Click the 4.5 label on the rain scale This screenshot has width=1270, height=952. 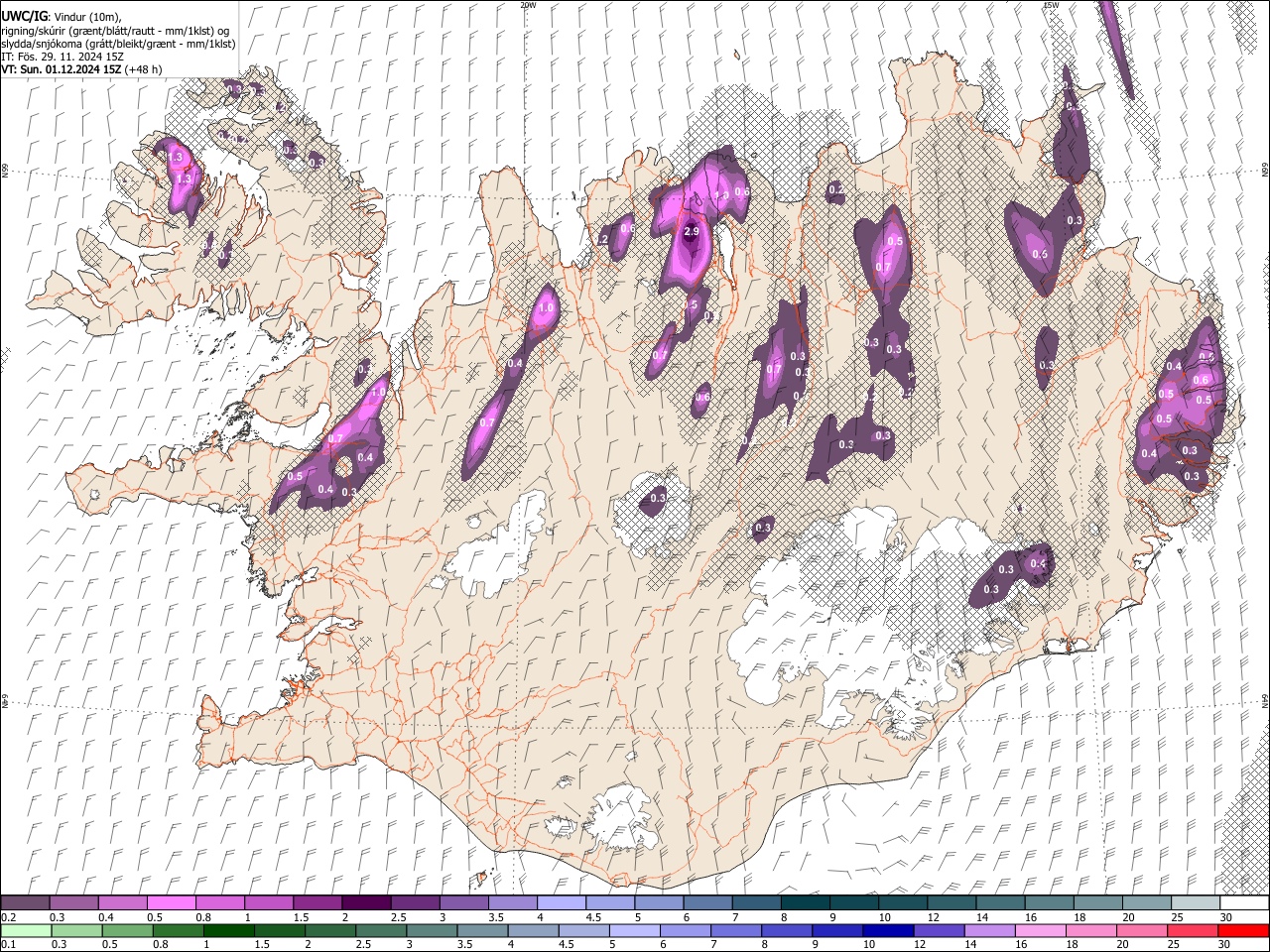point(567,944)
